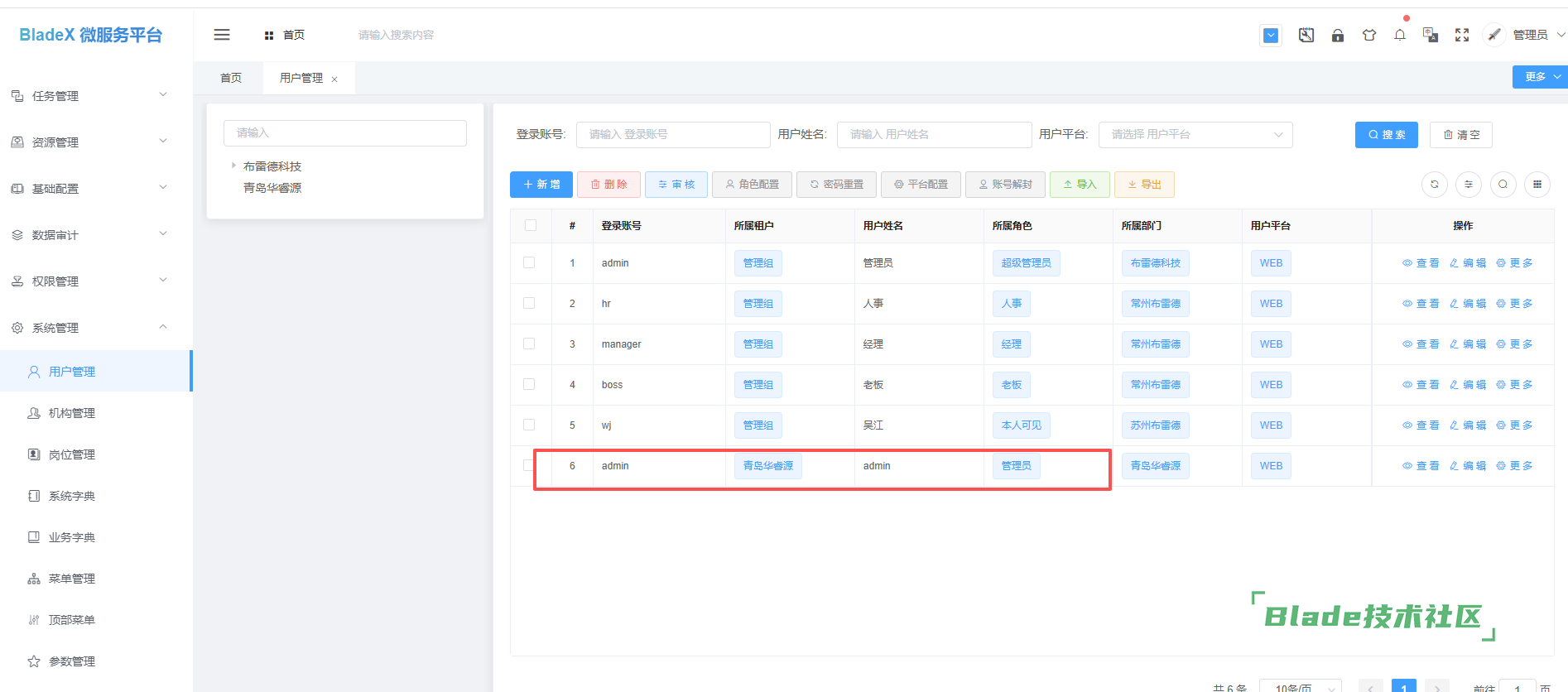Expand the 权限管理 sidebar menu
The image size is (1568, 692).
(x=89, y=281)
